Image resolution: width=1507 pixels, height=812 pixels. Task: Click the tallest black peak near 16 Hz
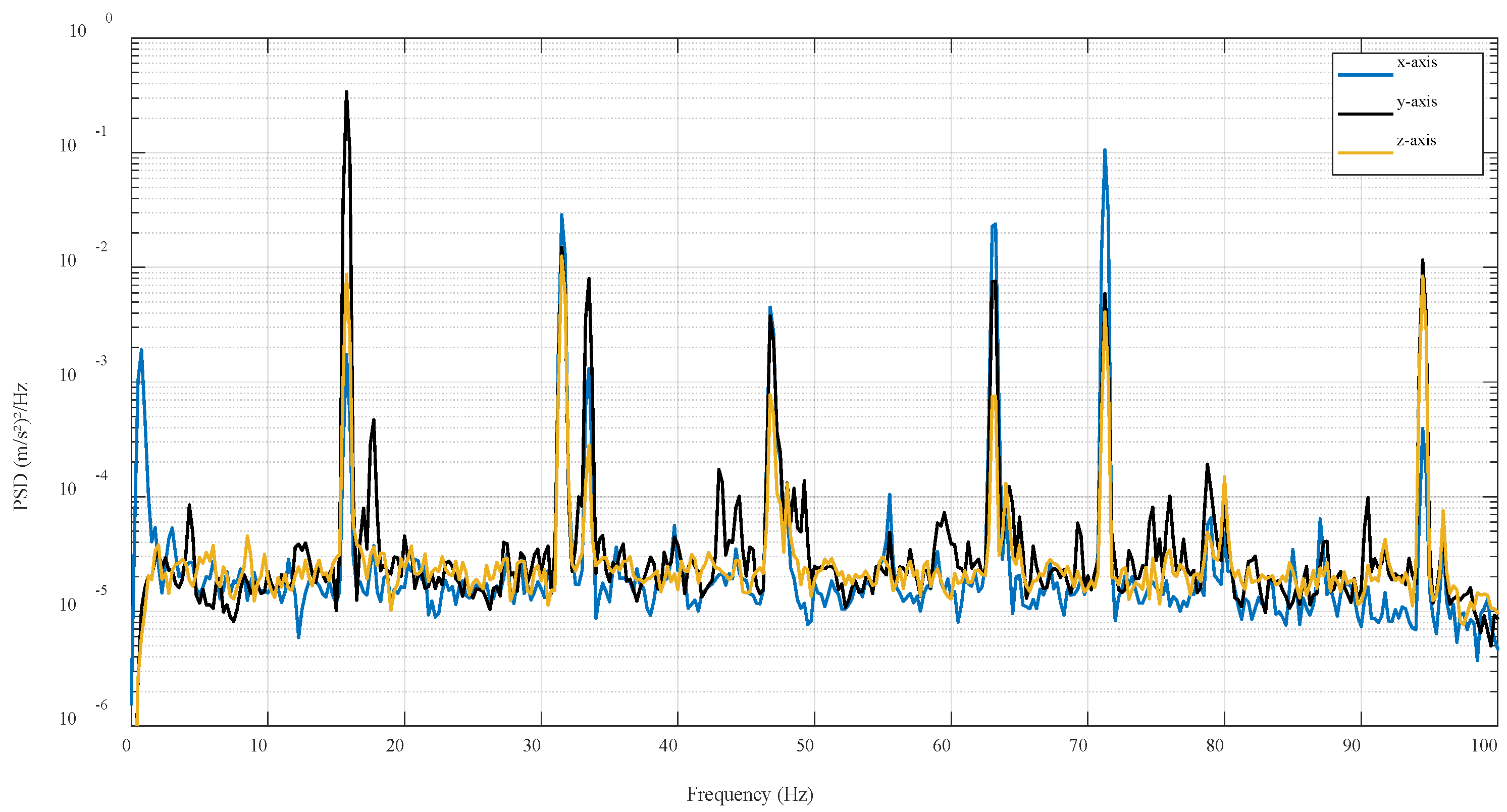click(346, 93)
